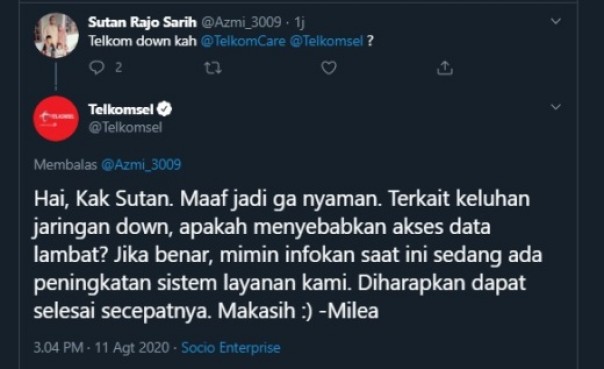This screenshot has height=369, width=604.
Task: Click the Sutan Rajo Sarih display name
Action: pyautogui.click(x=142, y=22)
